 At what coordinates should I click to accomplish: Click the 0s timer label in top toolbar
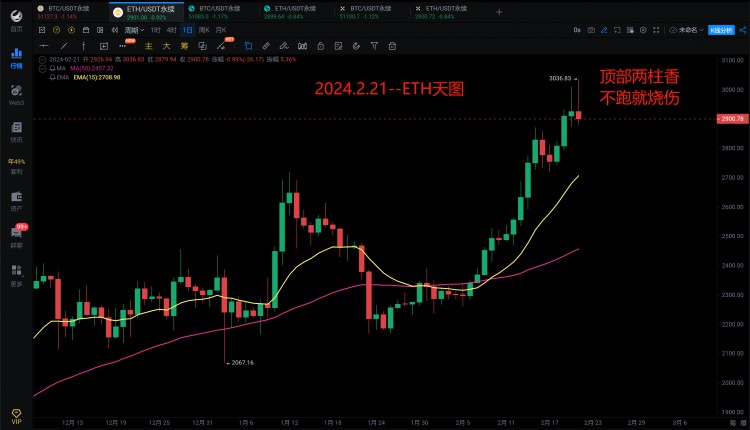point(577,30)
